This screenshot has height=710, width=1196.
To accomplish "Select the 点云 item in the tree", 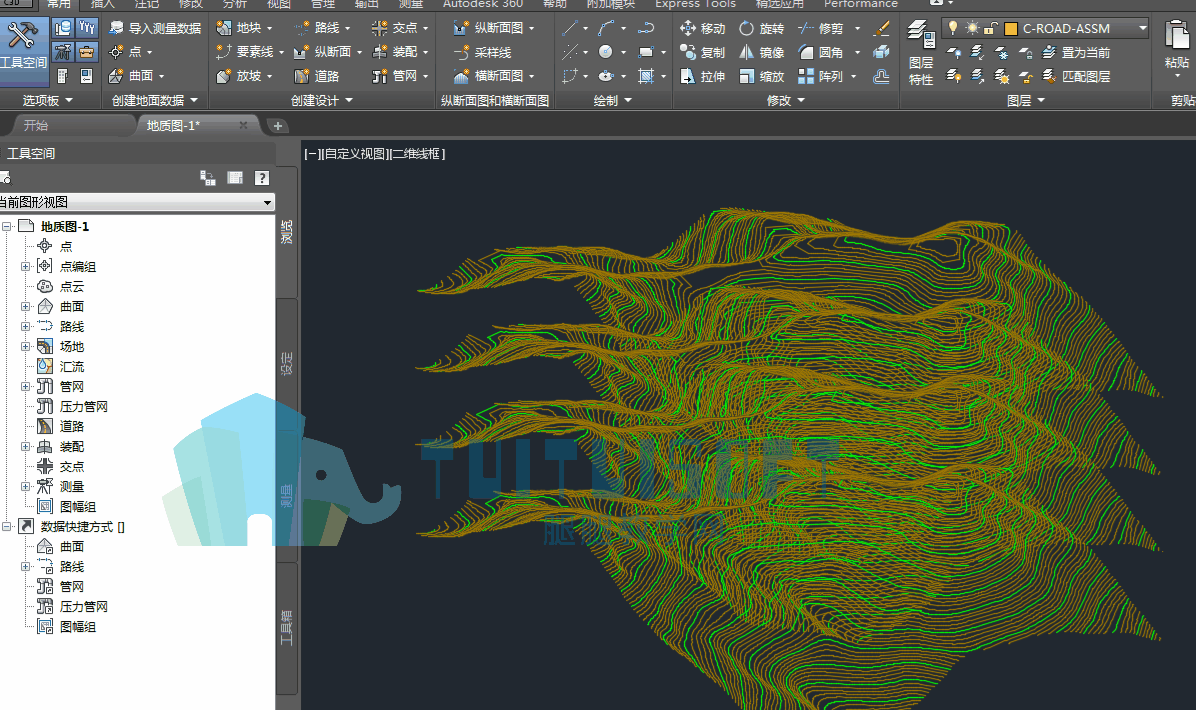I will [x=72, y=287].
